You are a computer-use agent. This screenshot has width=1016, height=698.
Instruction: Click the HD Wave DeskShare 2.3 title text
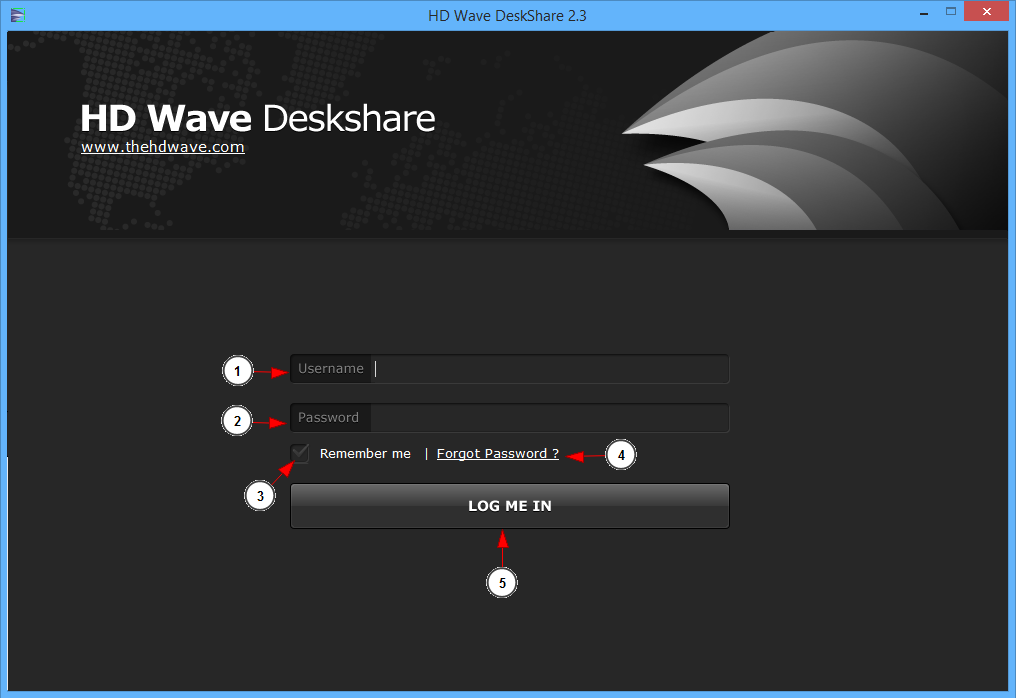507,16
